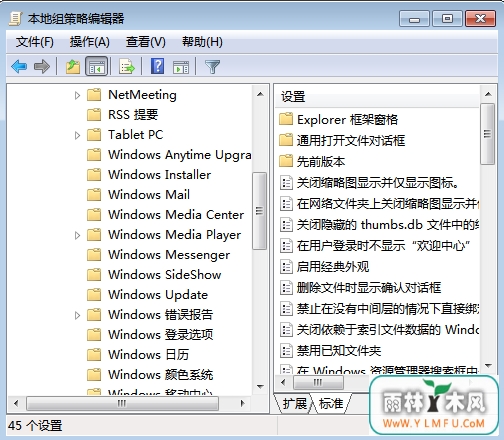Click the 设置 column header
This screenshot has height=440, width=504.
tap(377, 97)
